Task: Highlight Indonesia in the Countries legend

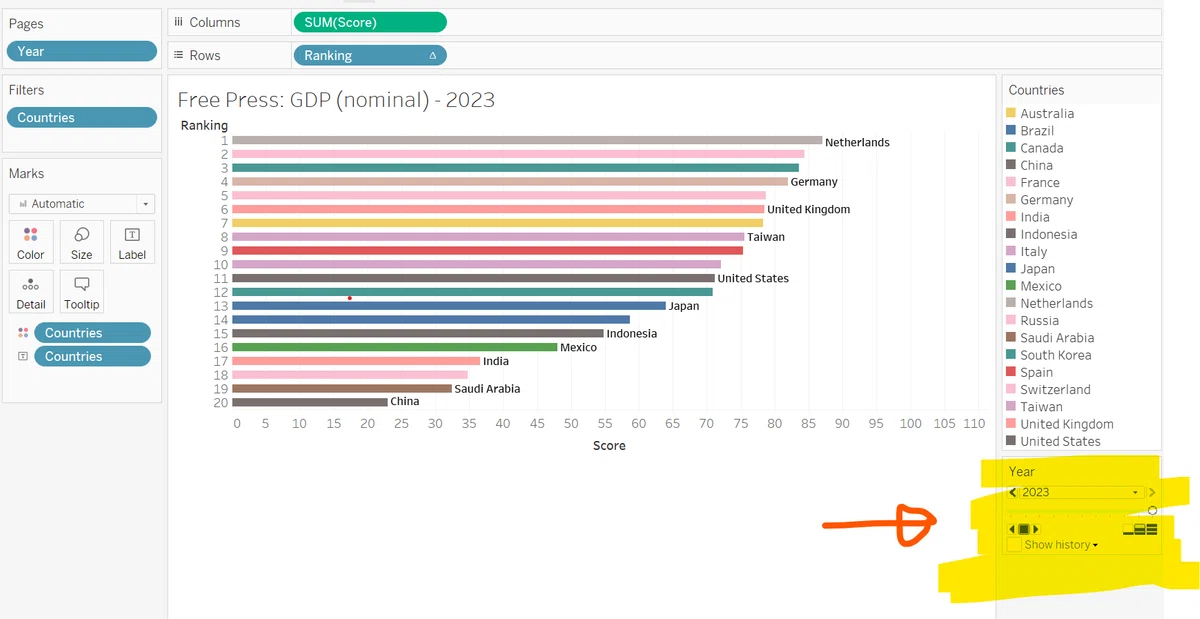Action: coord(1049,234)
